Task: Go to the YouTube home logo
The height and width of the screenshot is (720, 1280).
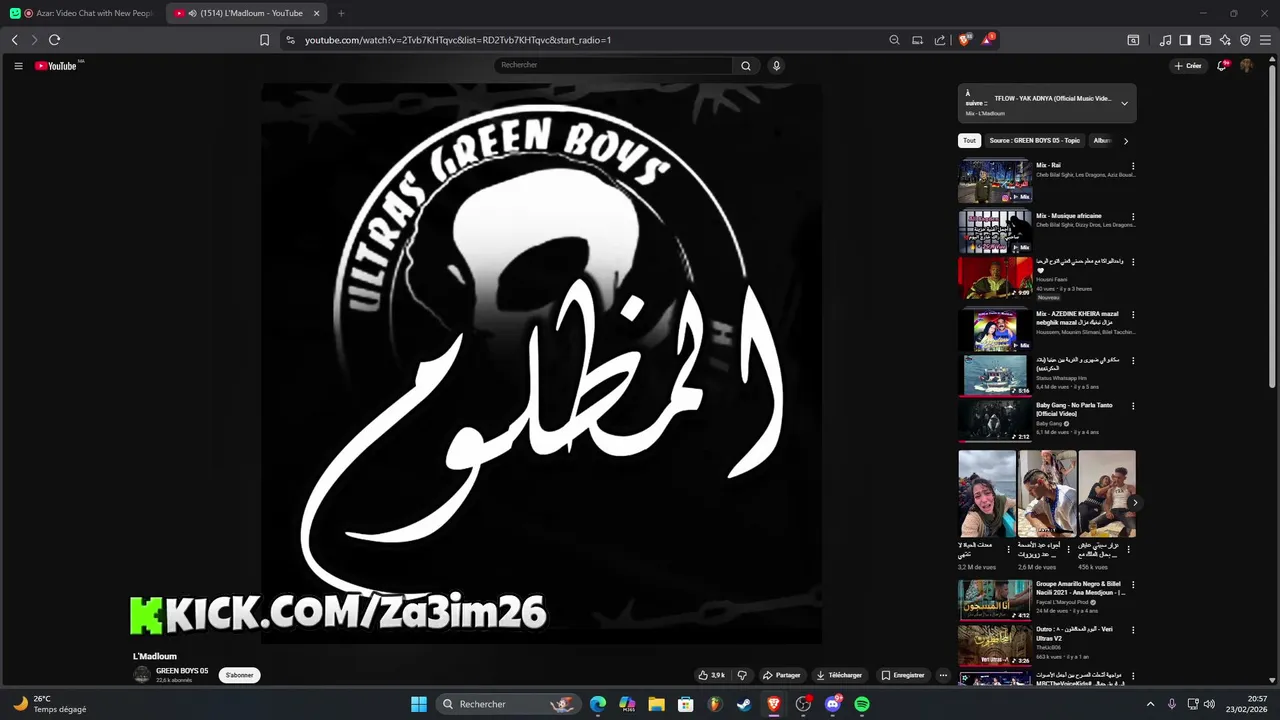Action: pyautogui.click(x=56, y=66)
